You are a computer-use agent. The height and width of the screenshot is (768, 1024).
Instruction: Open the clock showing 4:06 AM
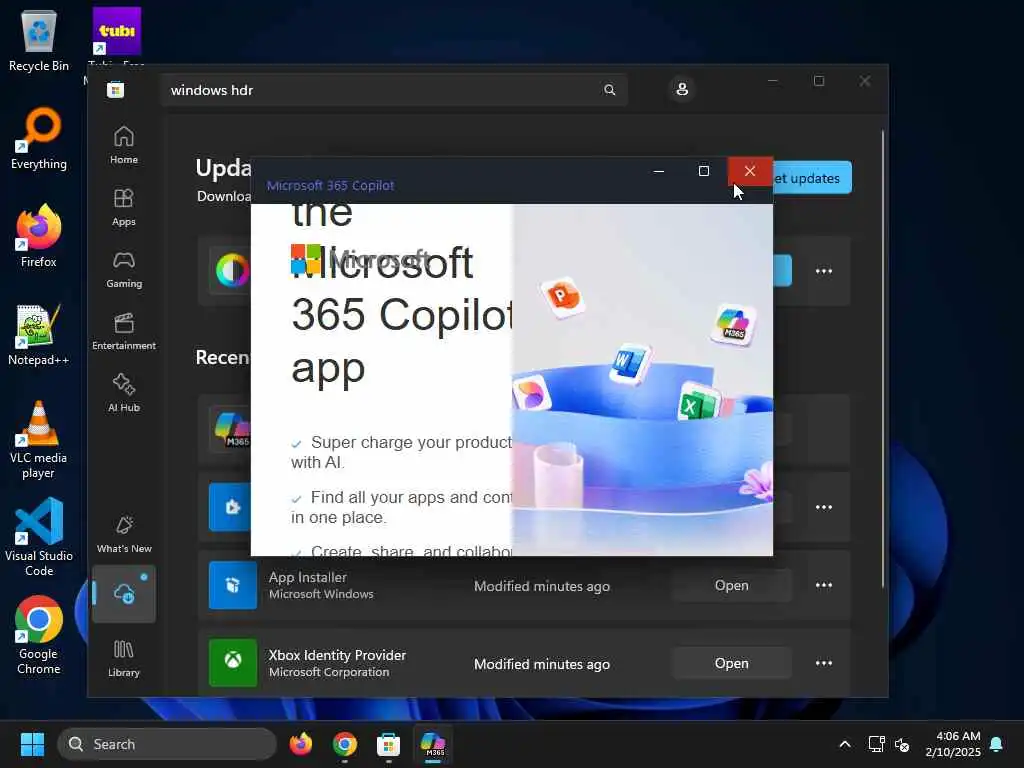pos(953,744)
